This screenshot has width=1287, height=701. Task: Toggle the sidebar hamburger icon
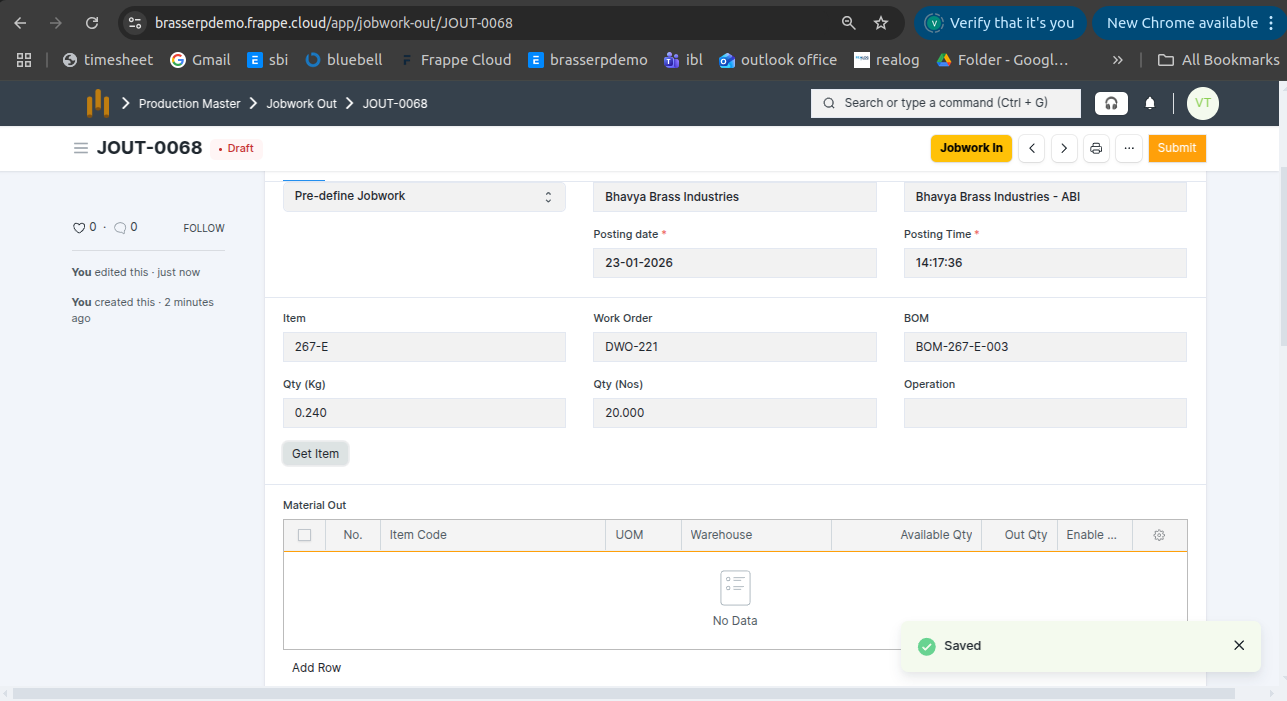81,148
